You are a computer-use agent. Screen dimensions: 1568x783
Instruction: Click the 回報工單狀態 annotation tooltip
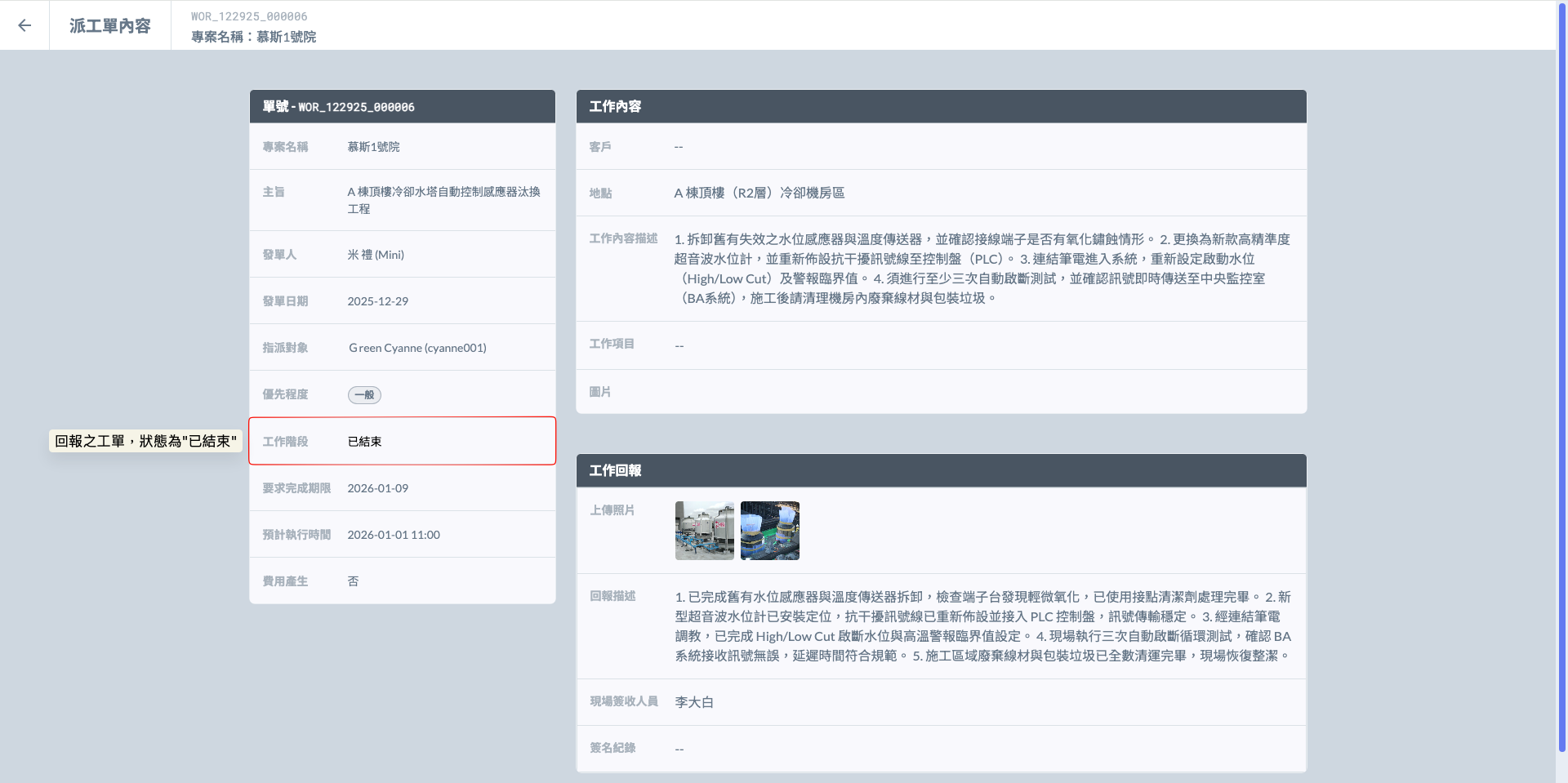point(145,441)
